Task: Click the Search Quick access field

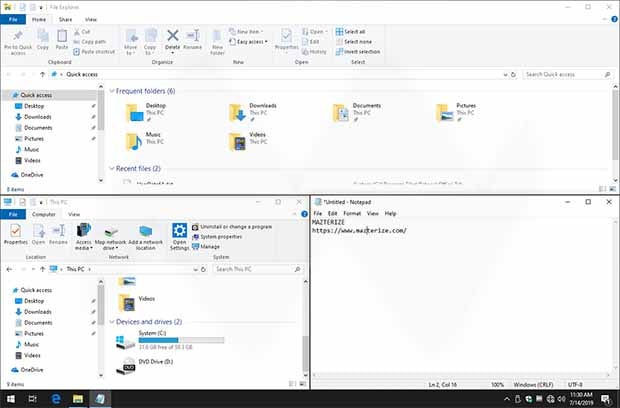Action: click(x=568, y=74)
